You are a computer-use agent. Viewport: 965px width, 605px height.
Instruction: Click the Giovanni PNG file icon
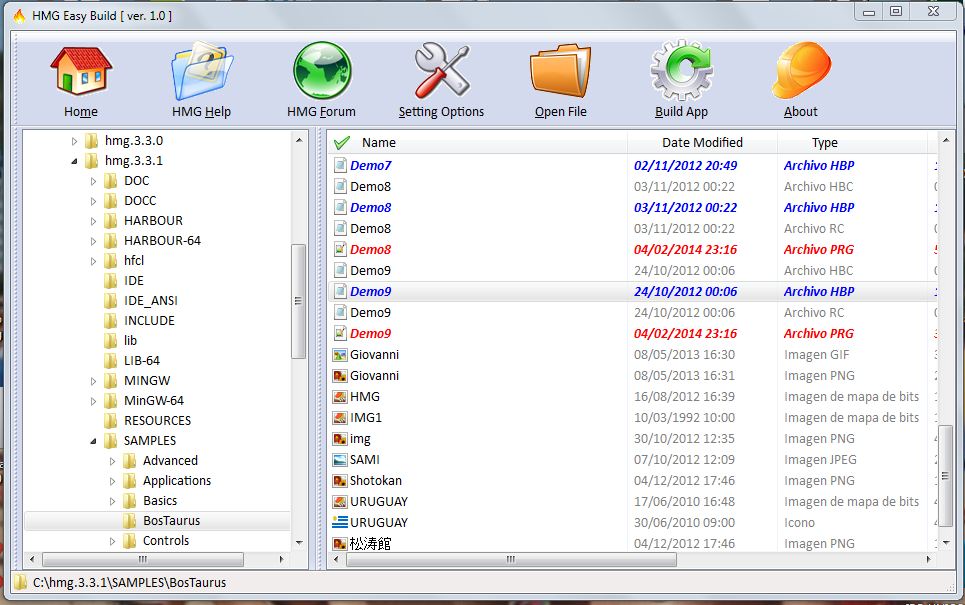[x=340, y=375]
